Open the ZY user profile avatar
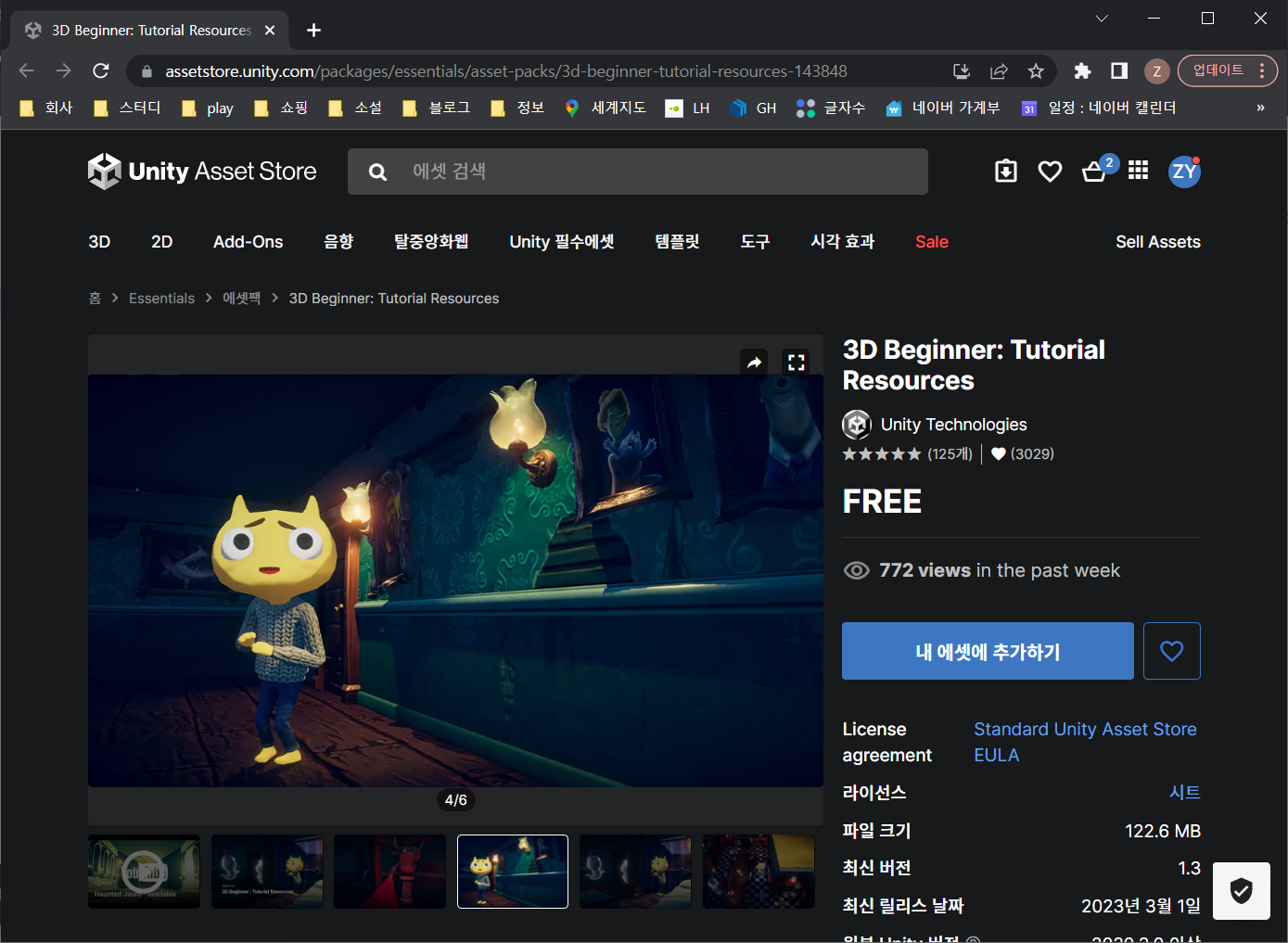This screenshot has height=943, width=1288. [1184, 172]
